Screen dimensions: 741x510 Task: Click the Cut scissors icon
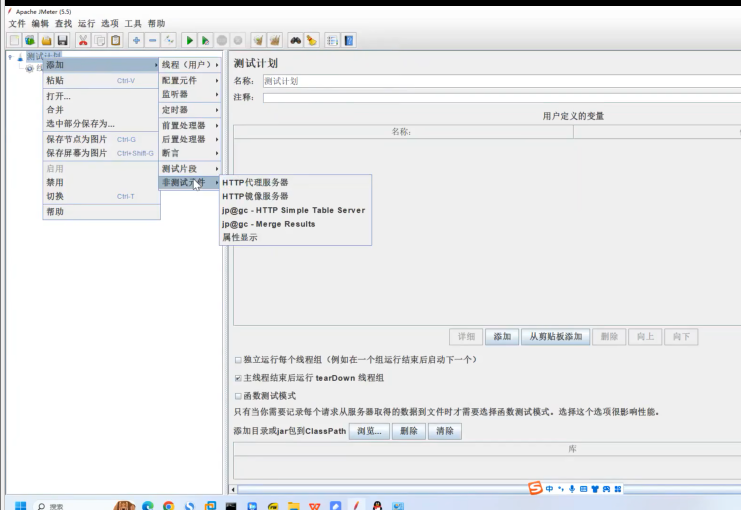pyautogui.click(x=83, y=41)
